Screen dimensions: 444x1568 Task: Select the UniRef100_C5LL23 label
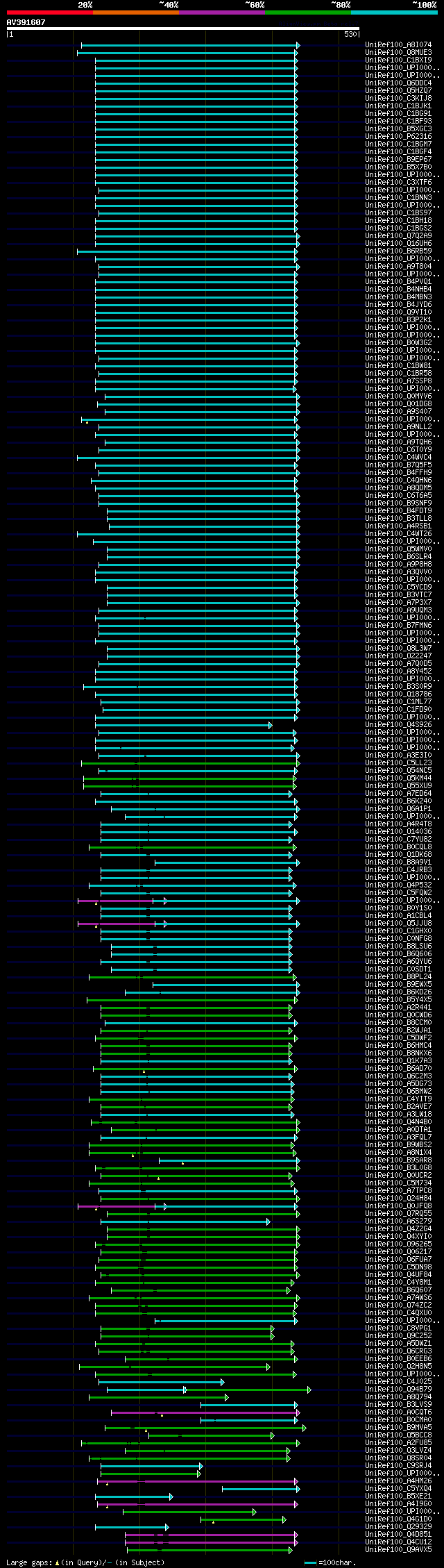click(398, 762)
